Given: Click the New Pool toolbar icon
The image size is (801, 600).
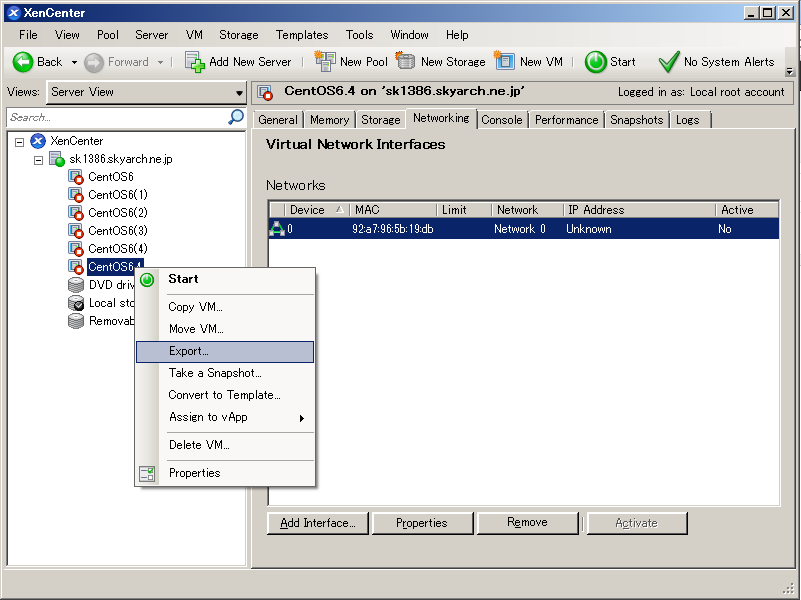Looking at the screenshot, I should 324,61.
